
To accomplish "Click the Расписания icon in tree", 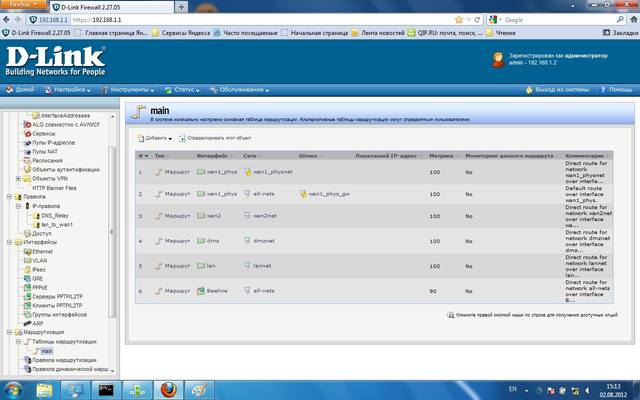I will pyautogui.click(x=27, y=160).
